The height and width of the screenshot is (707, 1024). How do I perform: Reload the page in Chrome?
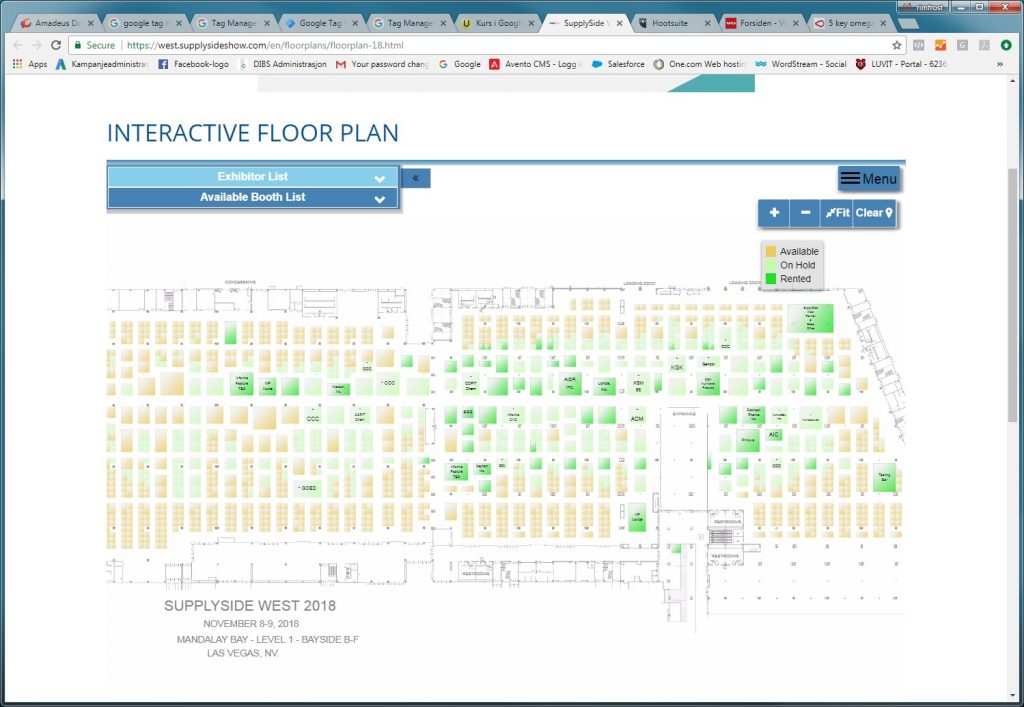[x=56, y=45]
